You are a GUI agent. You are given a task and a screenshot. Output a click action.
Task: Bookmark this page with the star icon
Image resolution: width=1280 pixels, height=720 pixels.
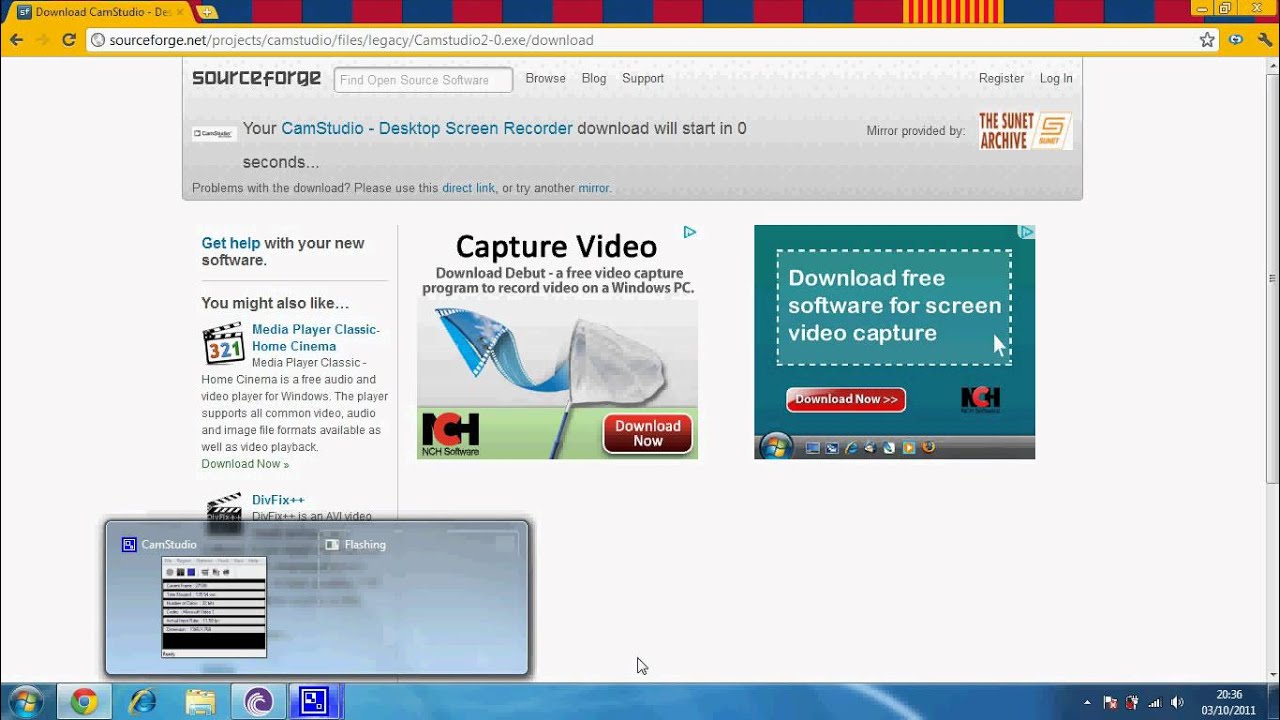[1207, 40]
